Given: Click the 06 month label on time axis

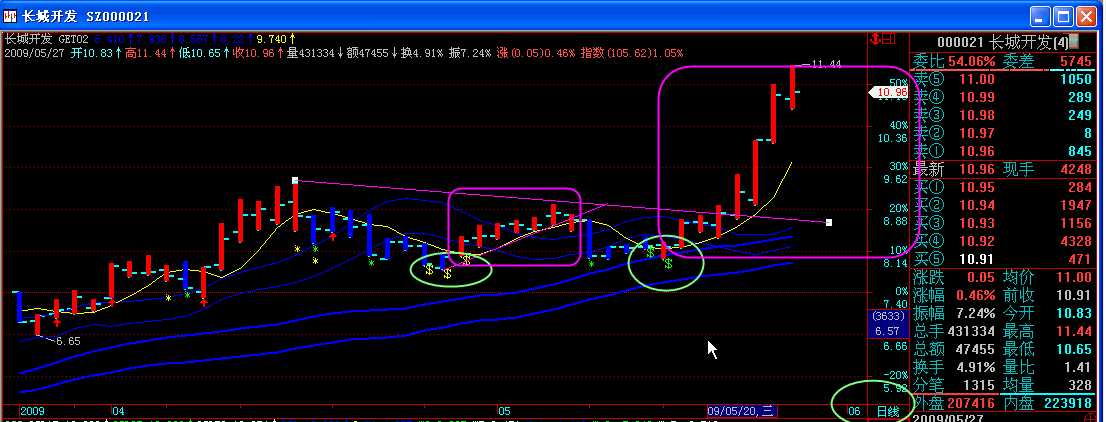Looking at the screenshot, I should [x=854, y=411].
